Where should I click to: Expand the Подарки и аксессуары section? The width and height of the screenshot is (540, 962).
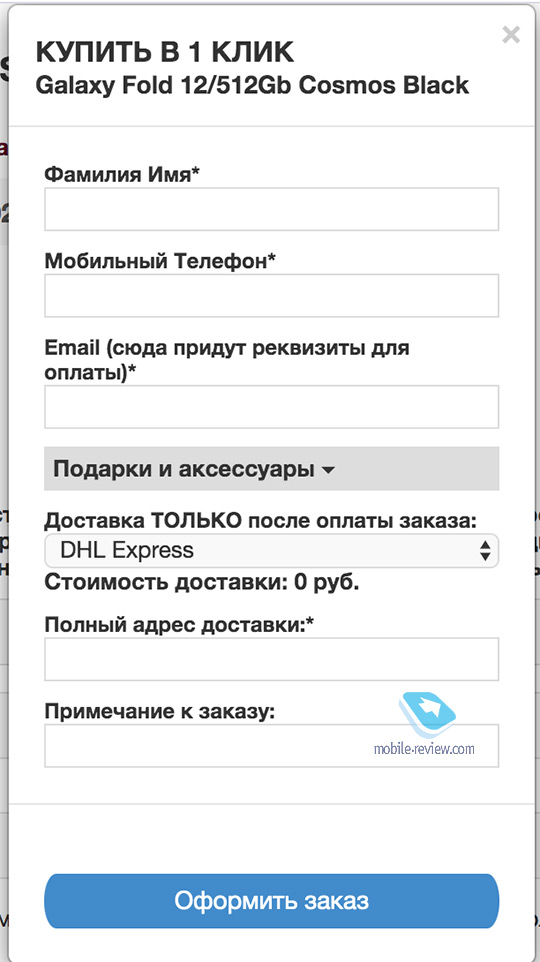click(x=271, y=469)
